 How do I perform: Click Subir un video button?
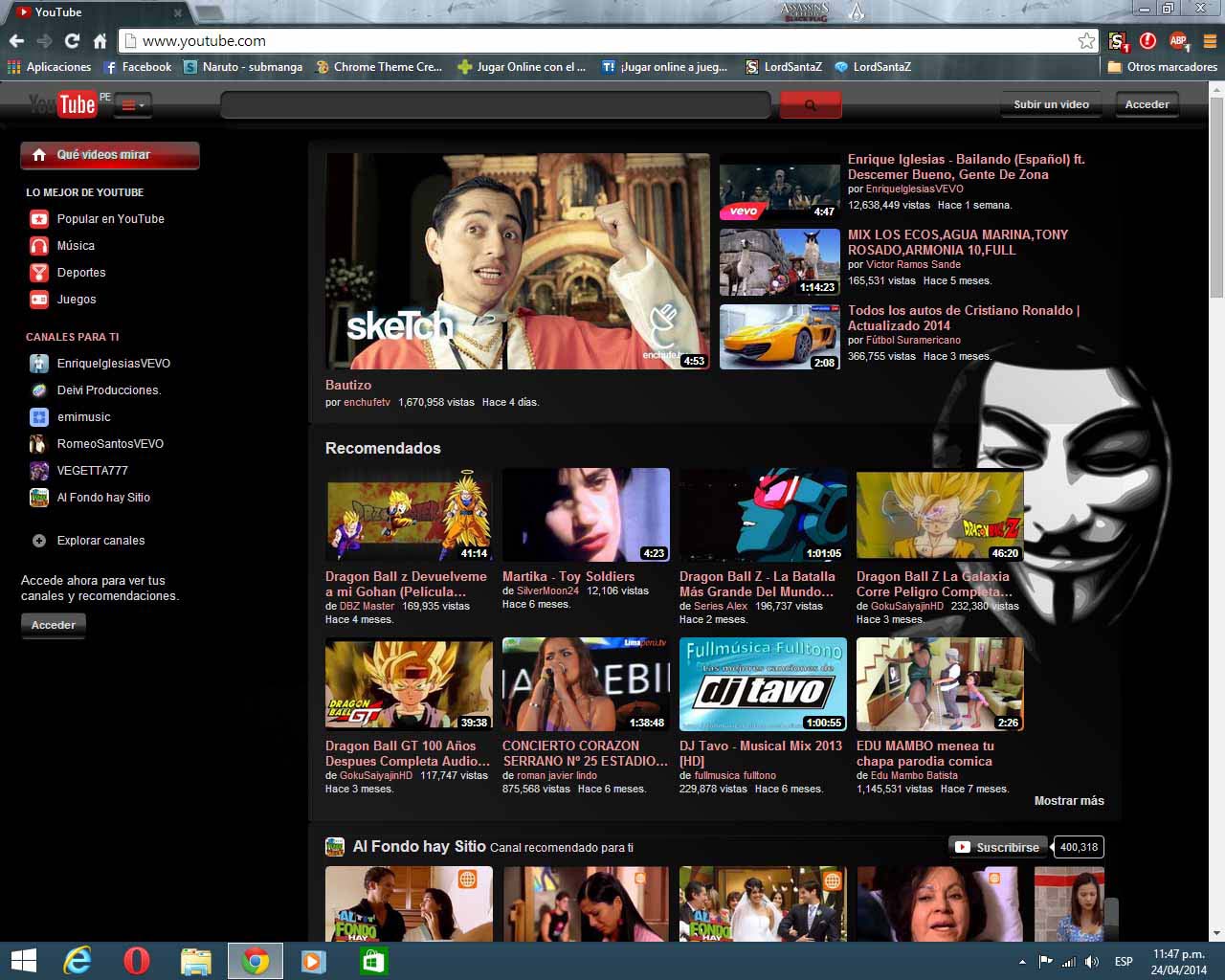point(1051,104)
